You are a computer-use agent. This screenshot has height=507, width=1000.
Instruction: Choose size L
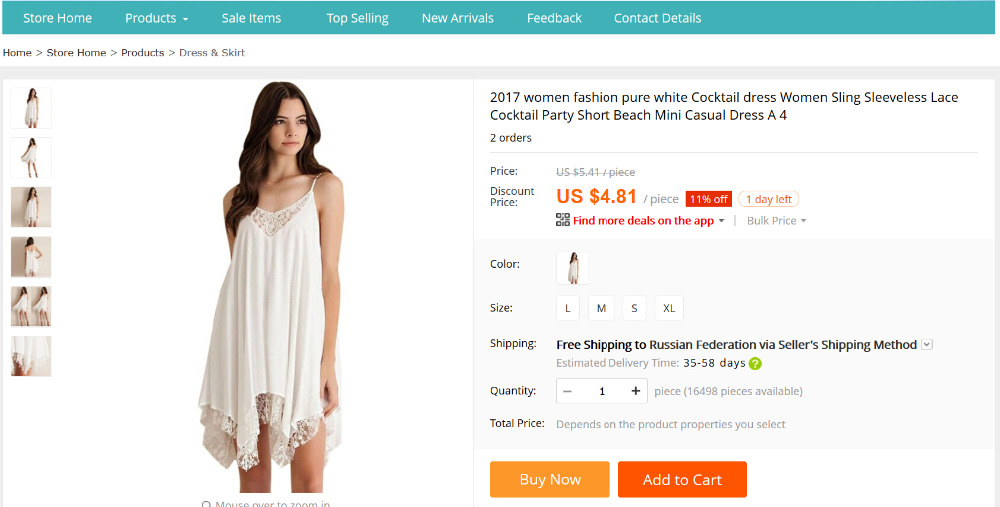(x=568, y=308)
